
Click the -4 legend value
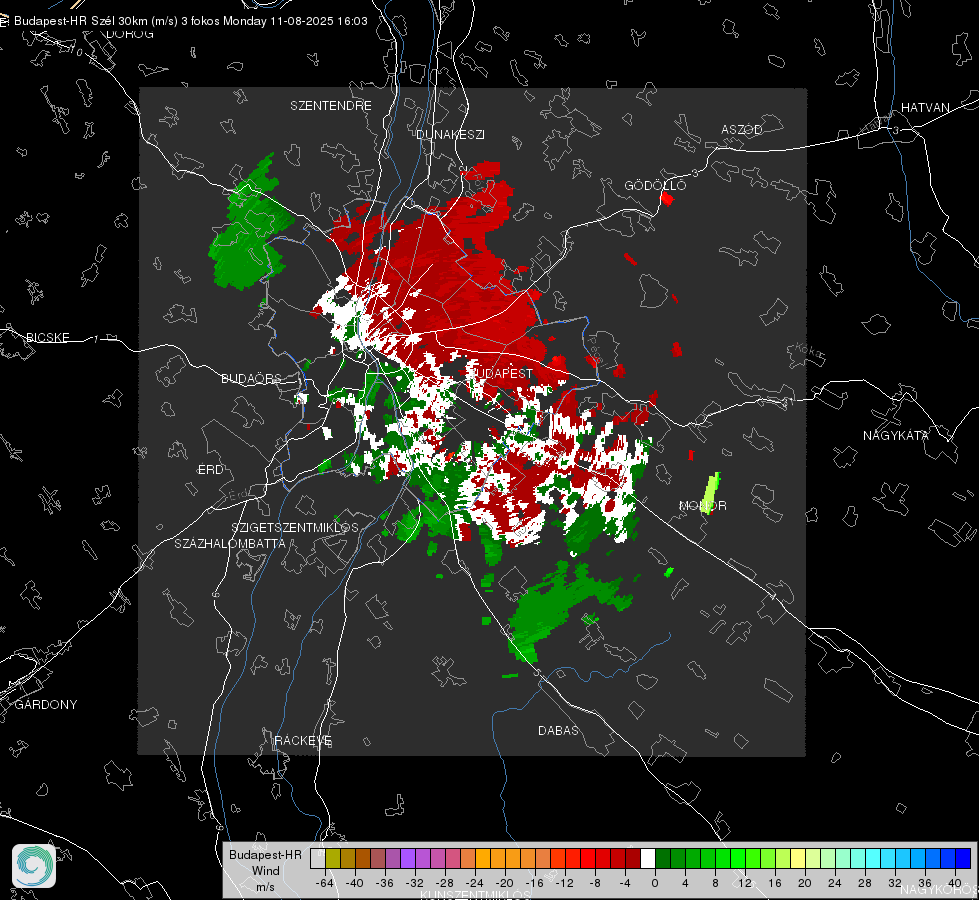pyautogui.click(x=625, y=883)
